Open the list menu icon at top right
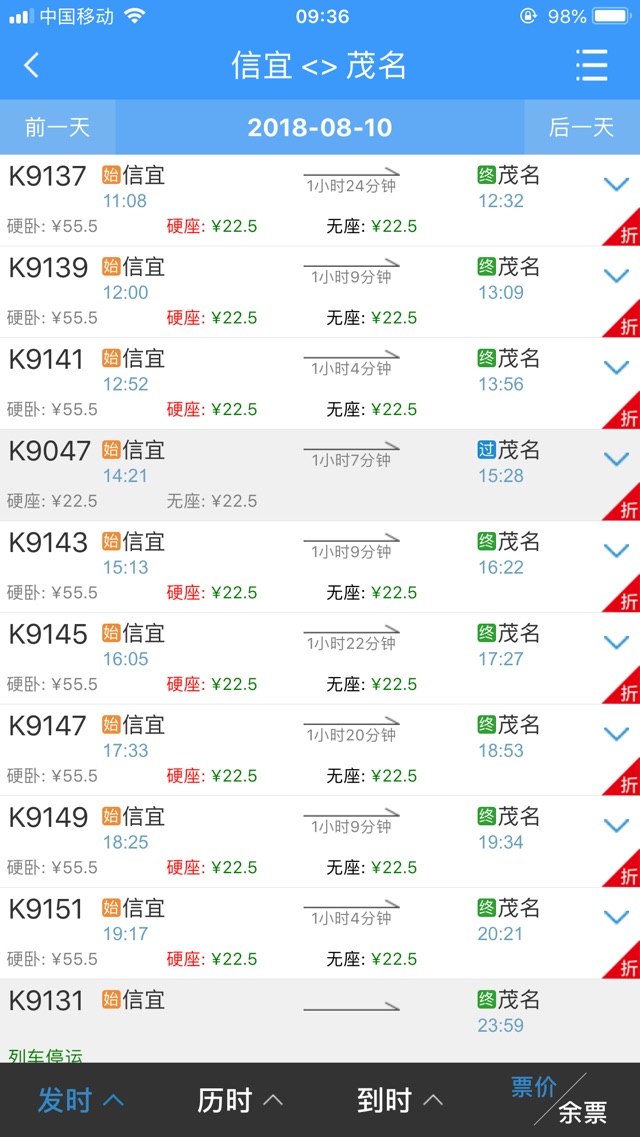The height and width of the screenshot is (1137, 640). pos(591,66)
